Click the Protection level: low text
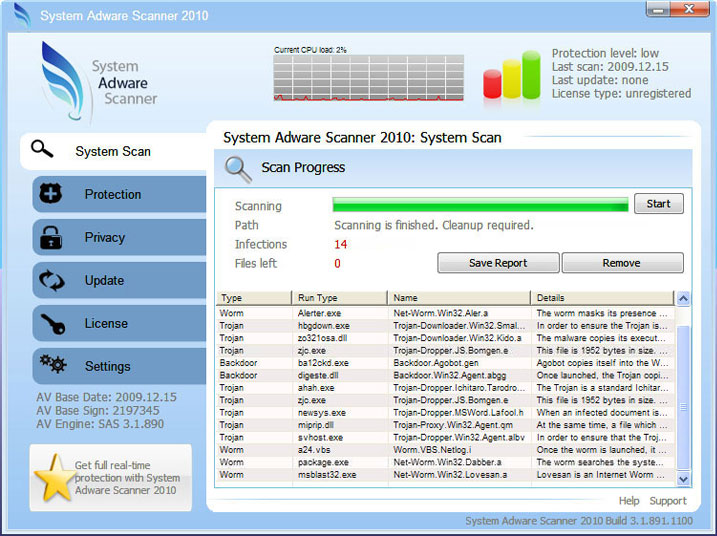This screenshot has width=717, height=536. (605, 53)
